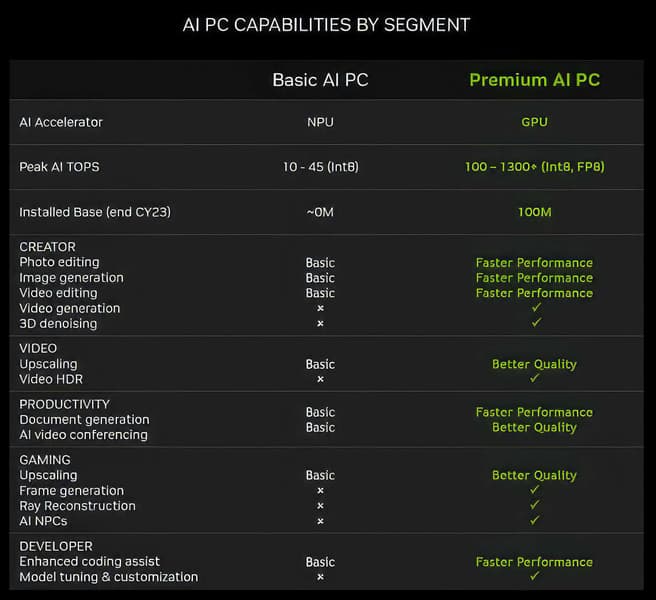Click the Ray Reconstruction green checkmark
The height and width of the screenshot is (600, 656).
coord(535,506)
